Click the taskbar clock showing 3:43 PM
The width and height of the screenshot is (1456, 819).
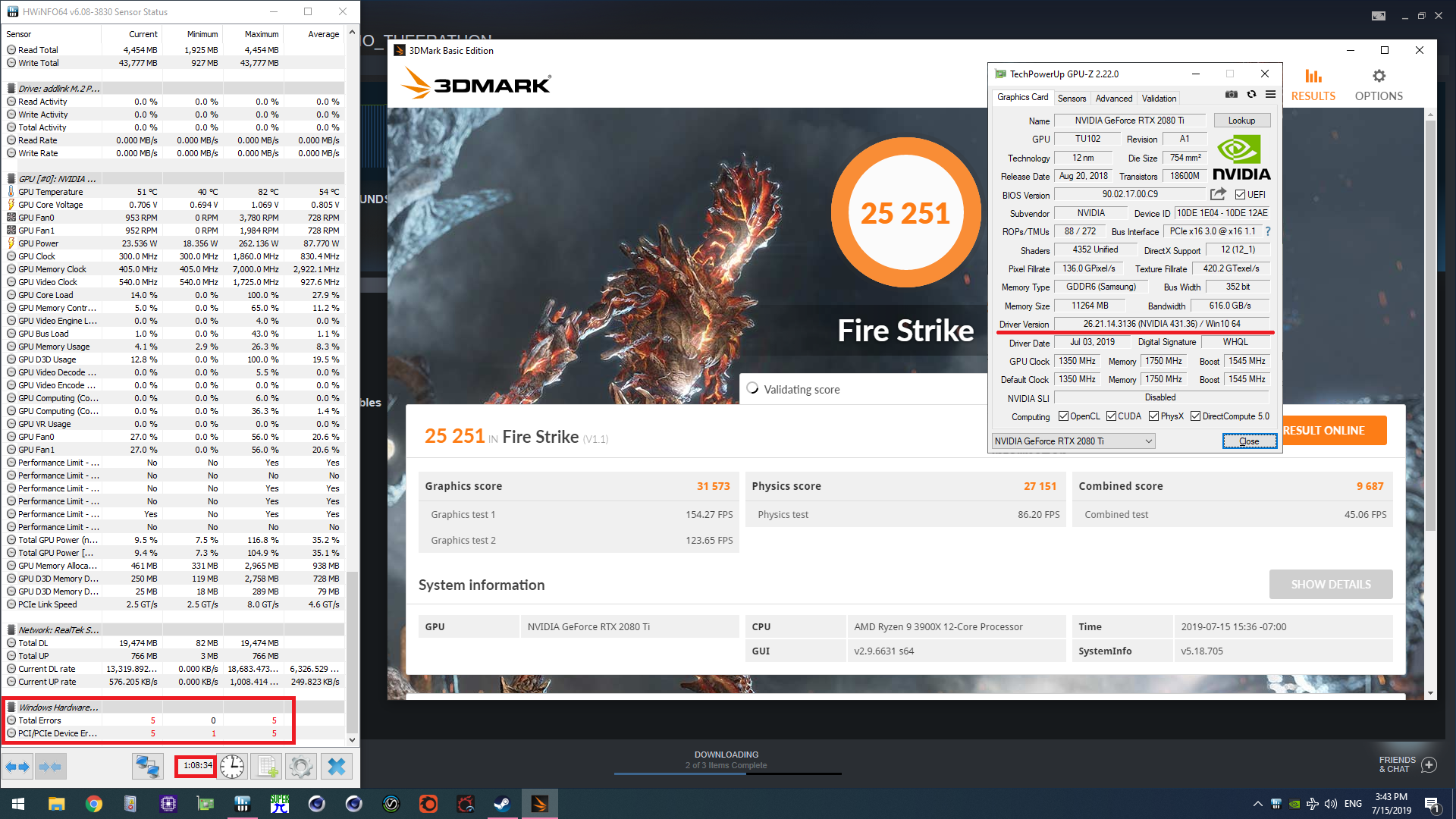(x=1391, y=804)
